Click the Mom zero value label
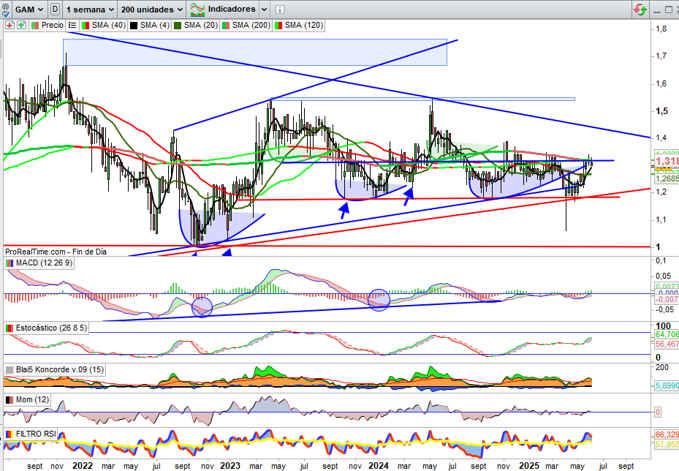Viewport: 679px width, 471px height. pos(658,412)
